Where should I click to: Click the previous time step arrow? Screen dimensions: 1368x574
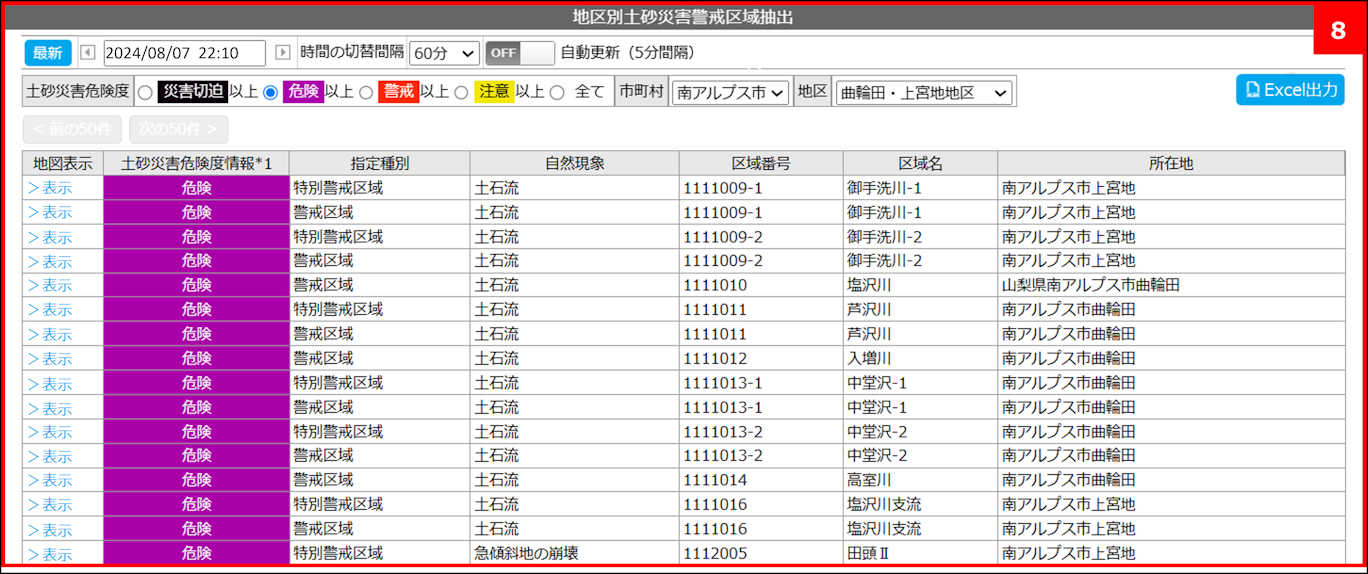pos(87,53)
